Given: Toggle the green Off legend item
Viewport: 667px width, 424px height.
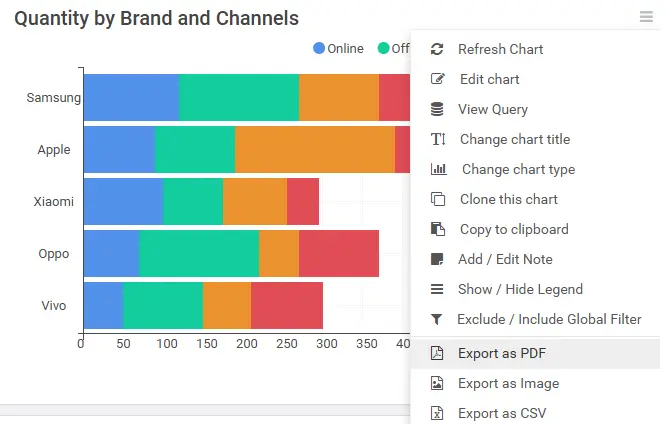Looking at the screenshot, I should click(393, 48).
